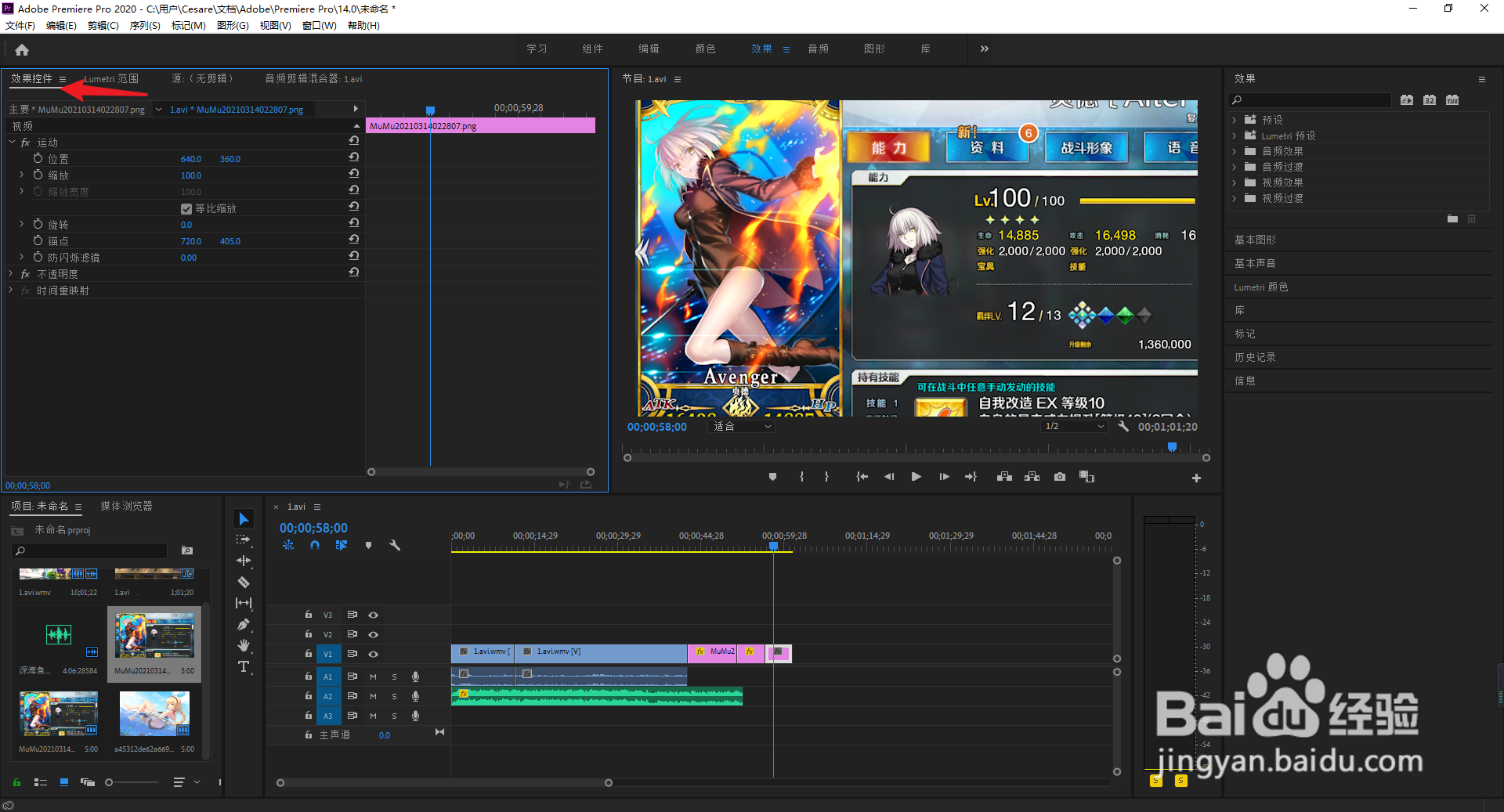Reset the Scale parameter
The width and height of the screenshot is (1504, 812).
point(354,174)
